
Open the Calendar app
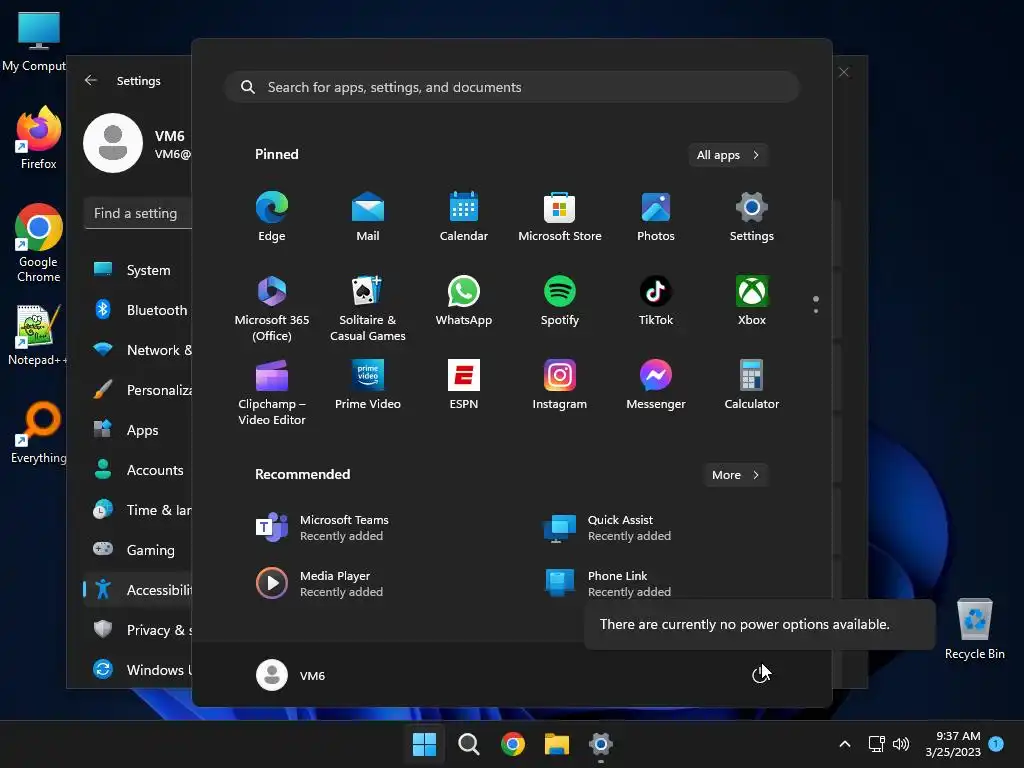tap(464, 217)
